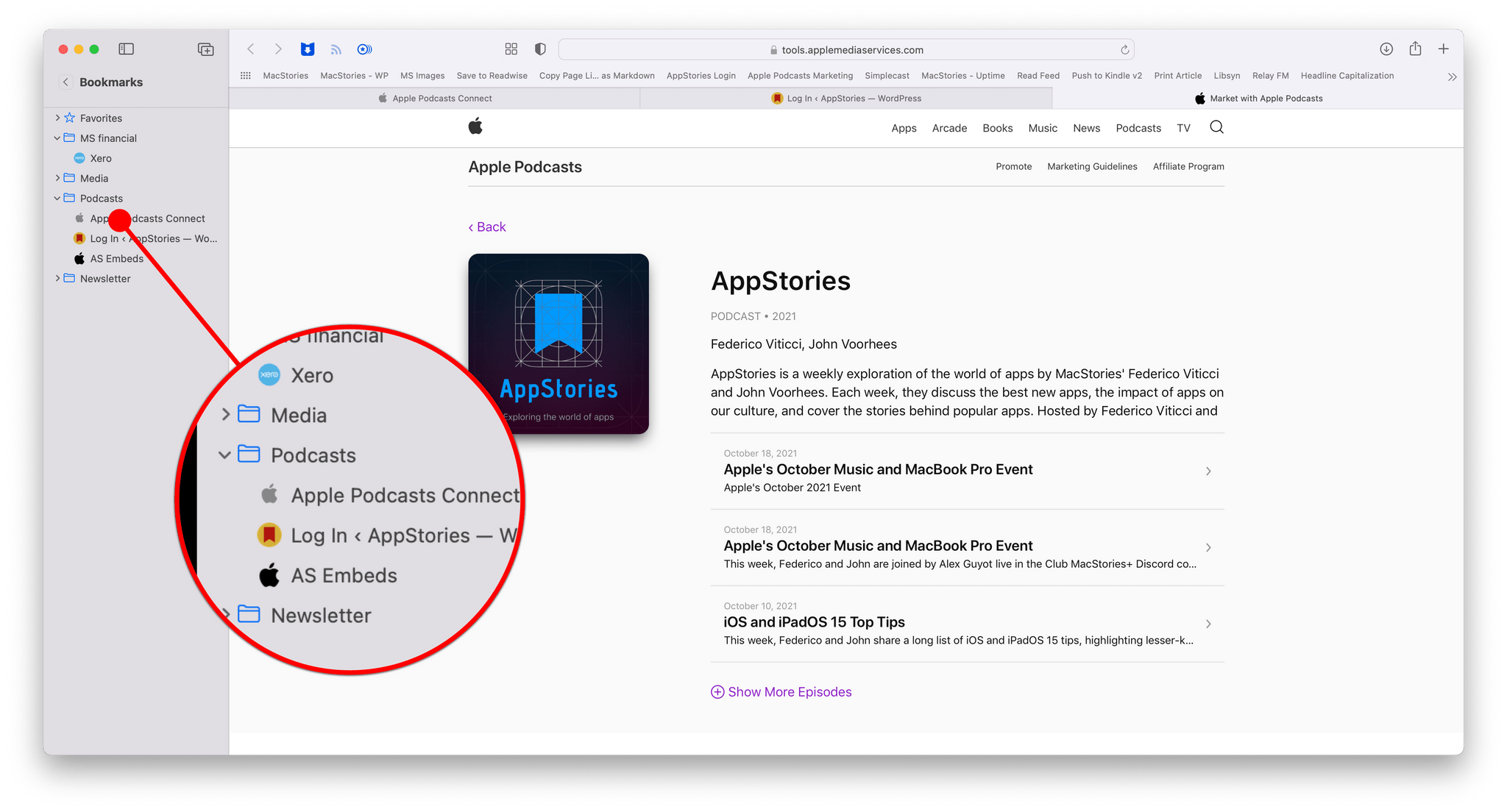Open the Apps navigation item
The image size is (1507, 812).
904,128
